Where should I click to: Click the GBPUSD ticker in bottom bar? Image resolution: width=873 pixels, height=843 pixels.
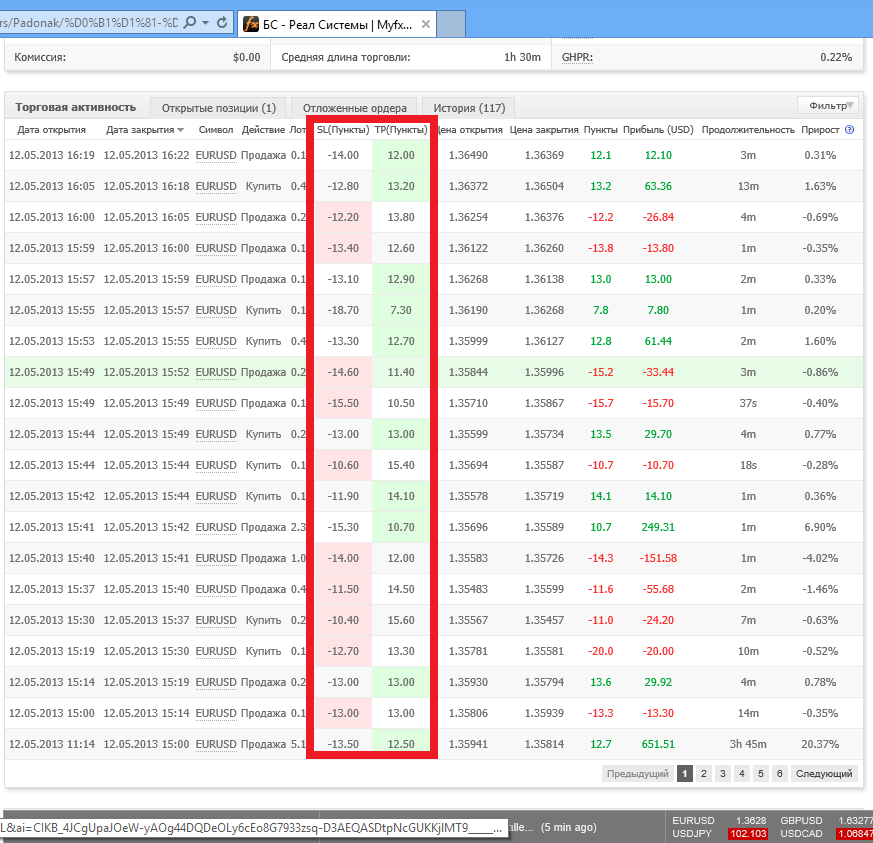click(x=801, y=820)
